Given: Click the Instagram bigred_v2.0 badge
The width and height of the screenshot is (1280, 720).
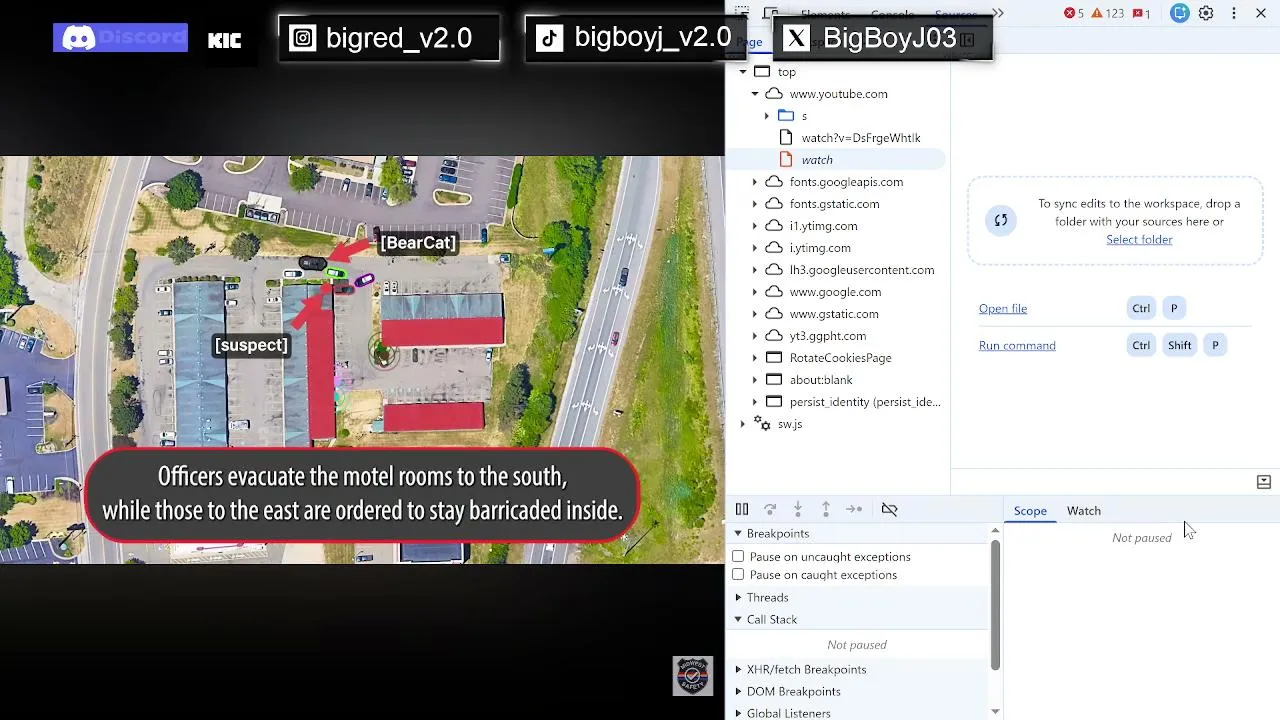Looking at the screenshot, I should [x=389, y=38].
